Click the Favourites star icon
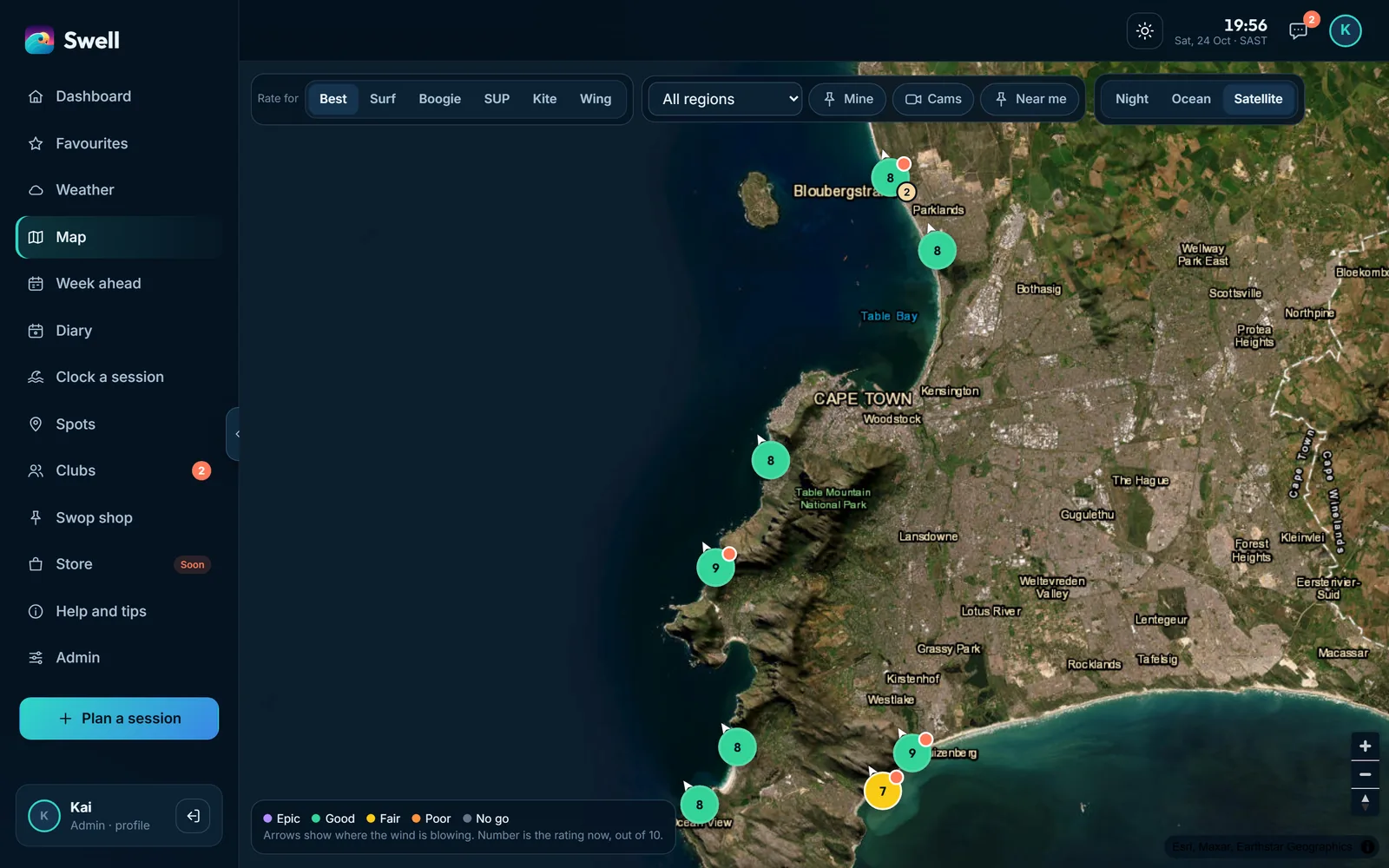Screen dimensions: 1389x868 36,143
